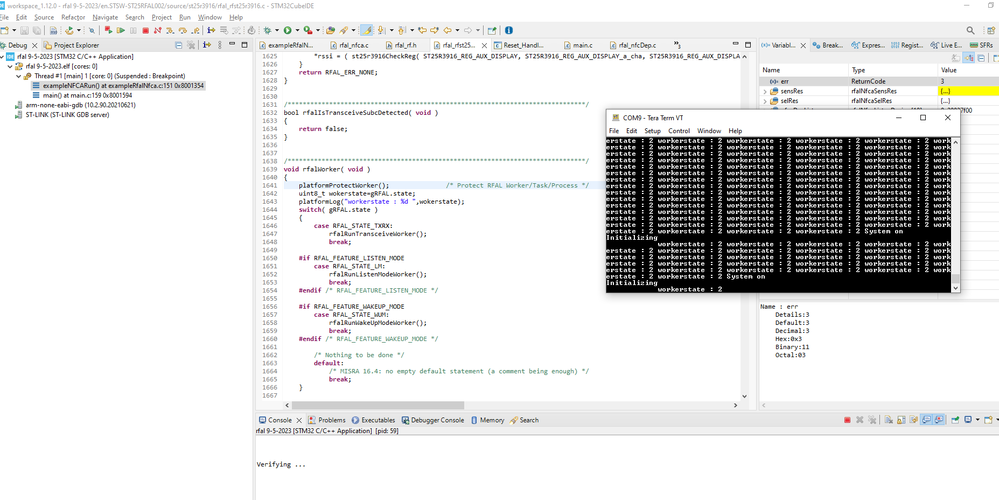Open Back history dropdown arrow in toolbar
Viewport: 999px width, 500px height.
pyautogui.click(x=457, y=30)
